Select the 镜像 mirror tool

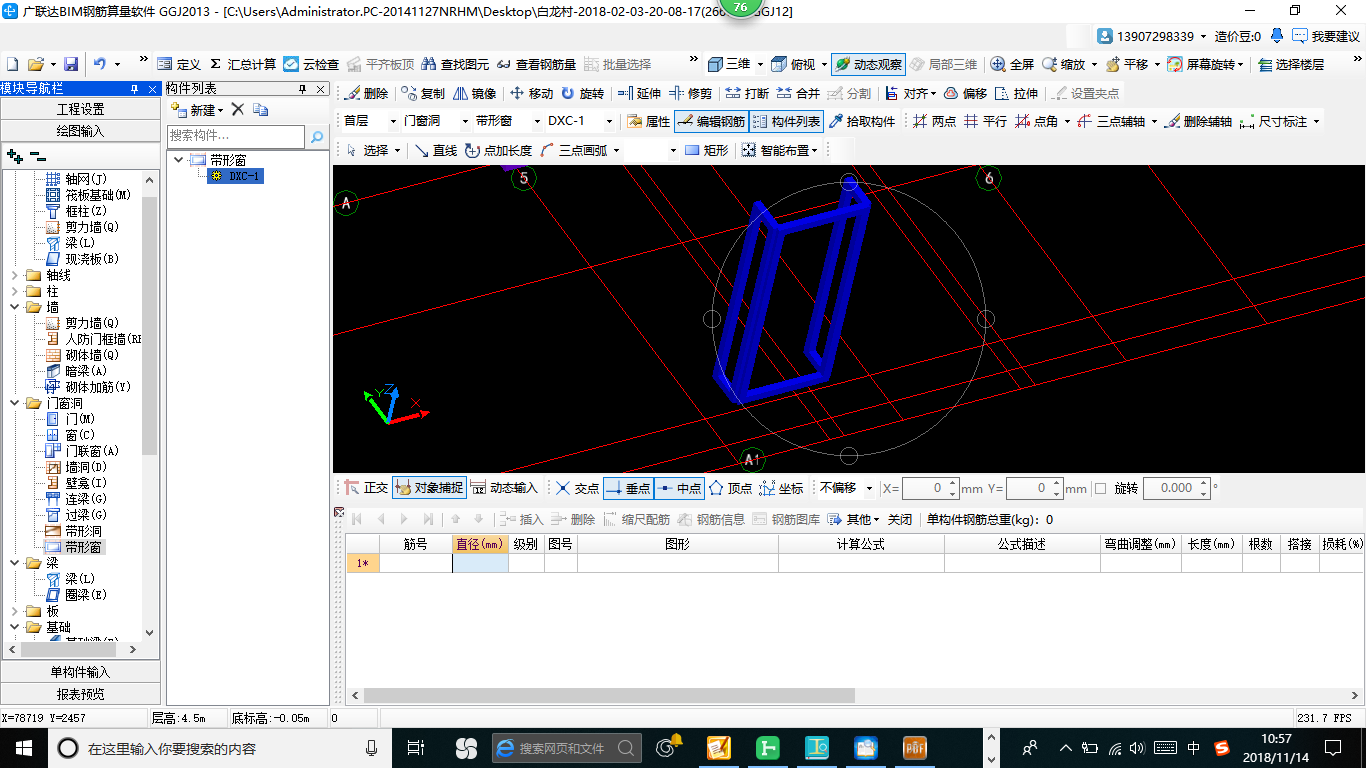(475, 93)
